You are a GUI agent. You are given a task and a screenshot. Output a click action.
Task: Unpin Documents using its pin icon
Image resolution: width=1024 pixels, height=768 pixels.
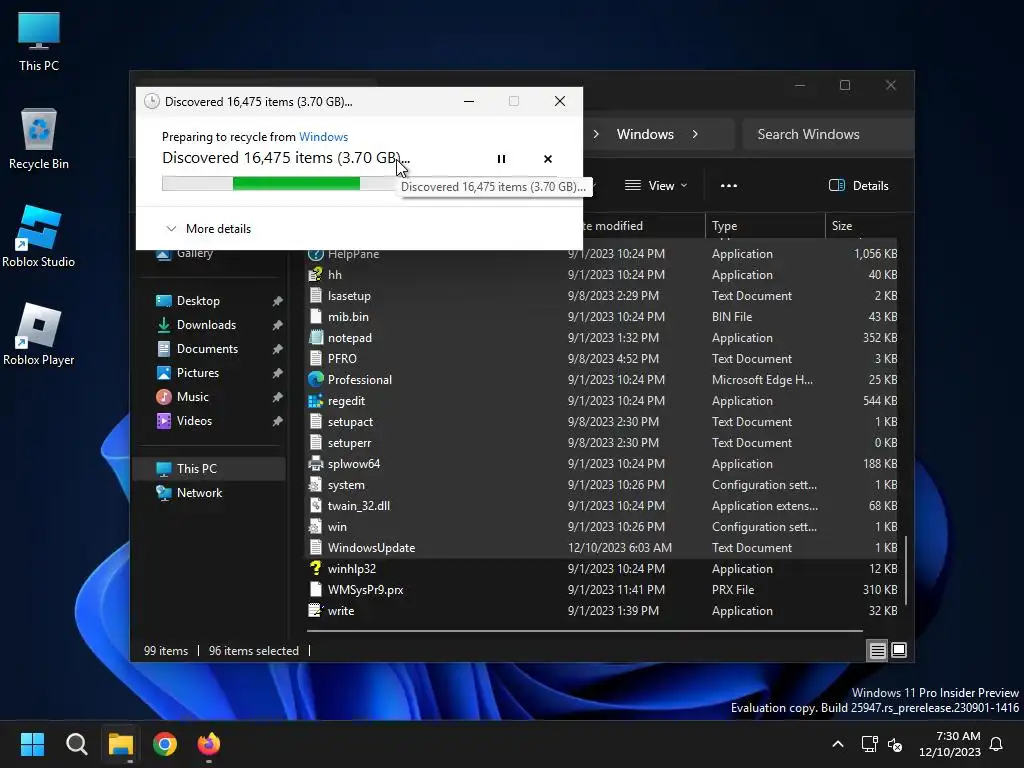tap(278, 349)
